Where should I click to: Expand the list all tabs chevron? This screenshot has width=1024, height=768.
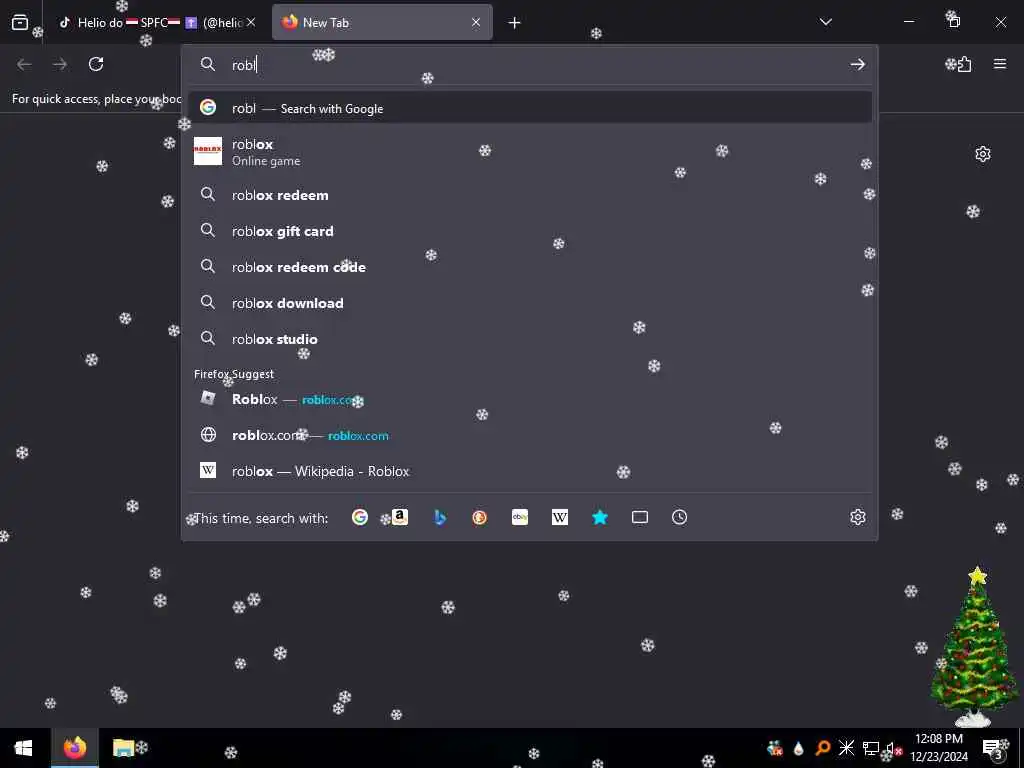click(x=825, y=22)
